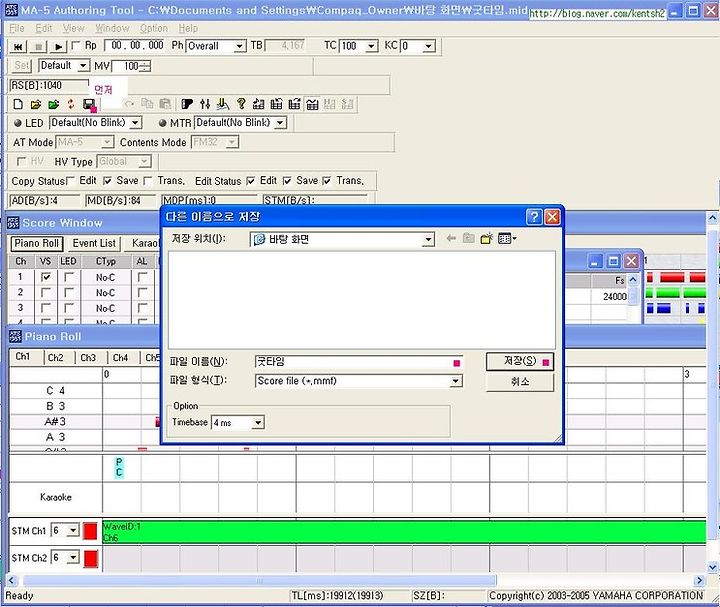Click the 파일 이름 filename input field
The image size is (720, 607).
[358, 362]
